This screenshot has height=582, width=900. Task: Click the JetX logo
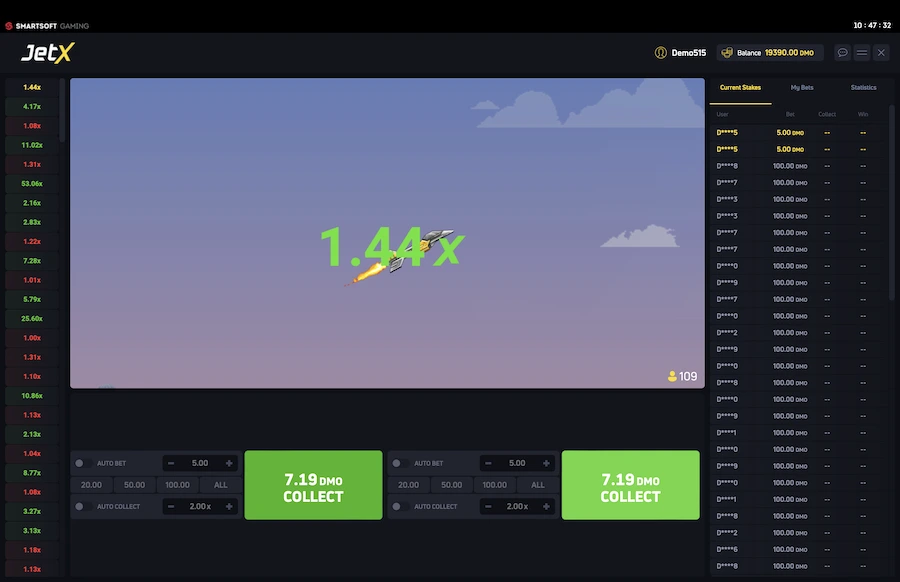(48, 53)
